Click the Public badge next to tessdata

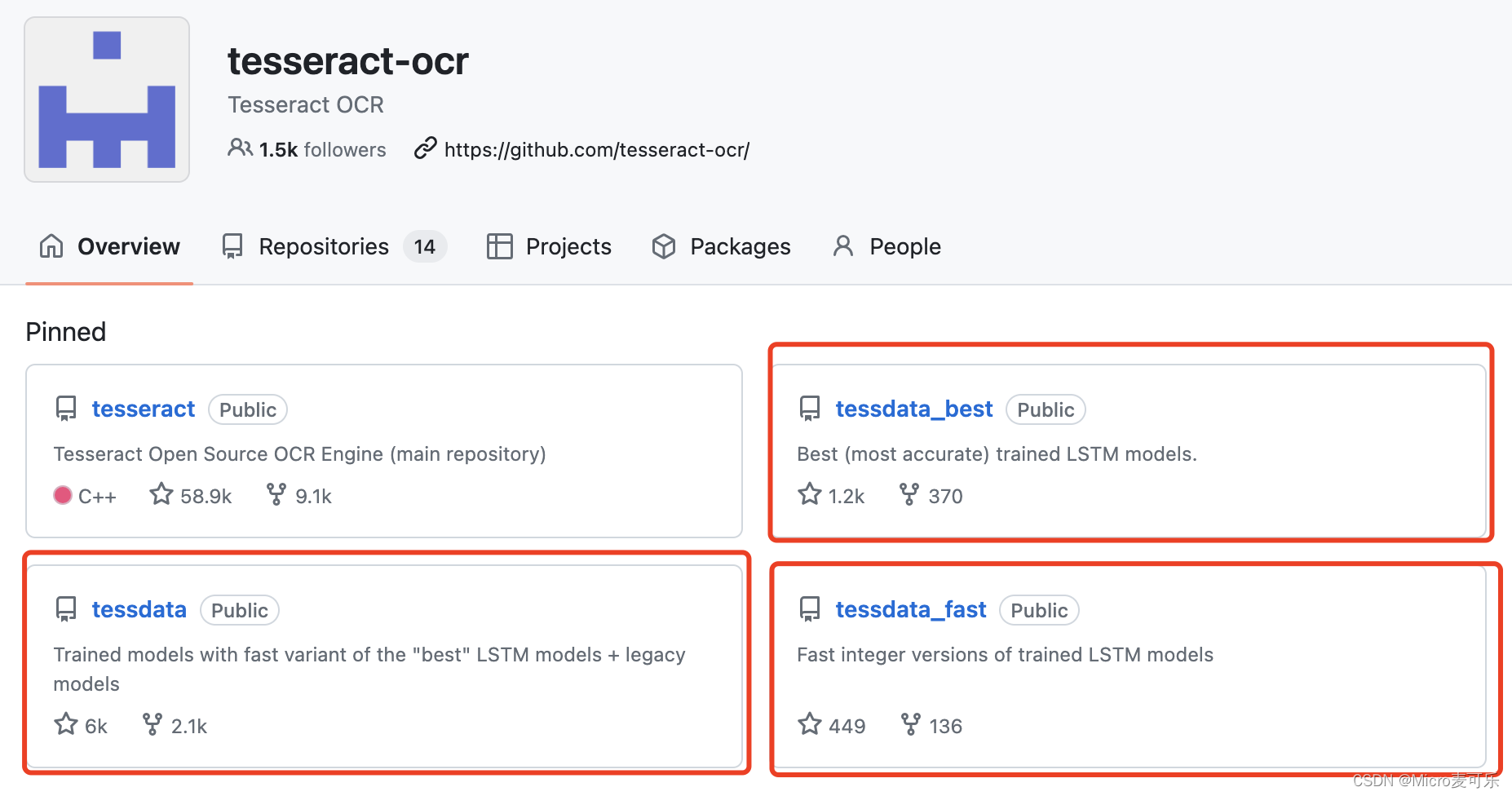(x=240, y=610)
